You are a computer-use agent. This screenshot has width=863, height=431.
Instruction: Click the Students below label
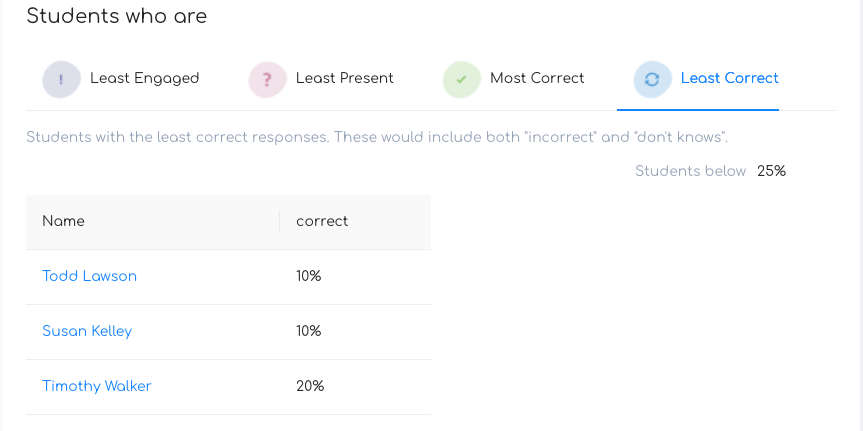tap(690, 171)
